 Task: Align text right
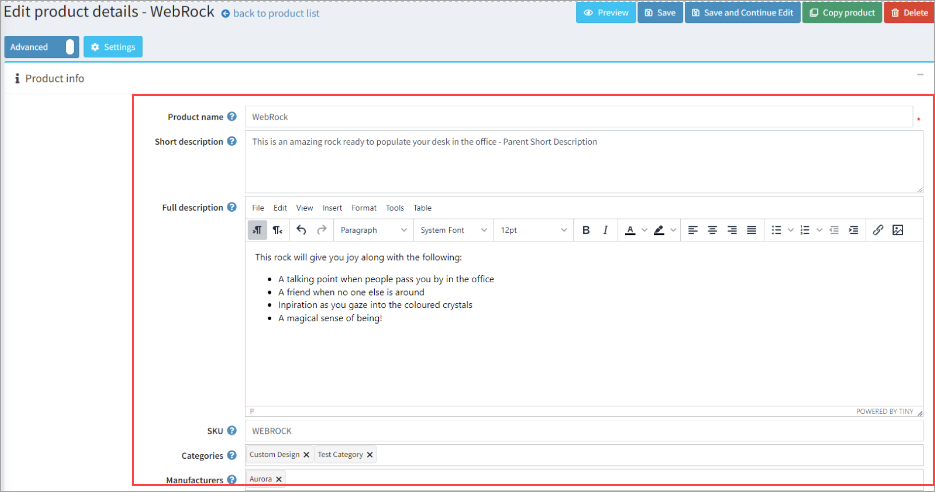pos(732,230)
